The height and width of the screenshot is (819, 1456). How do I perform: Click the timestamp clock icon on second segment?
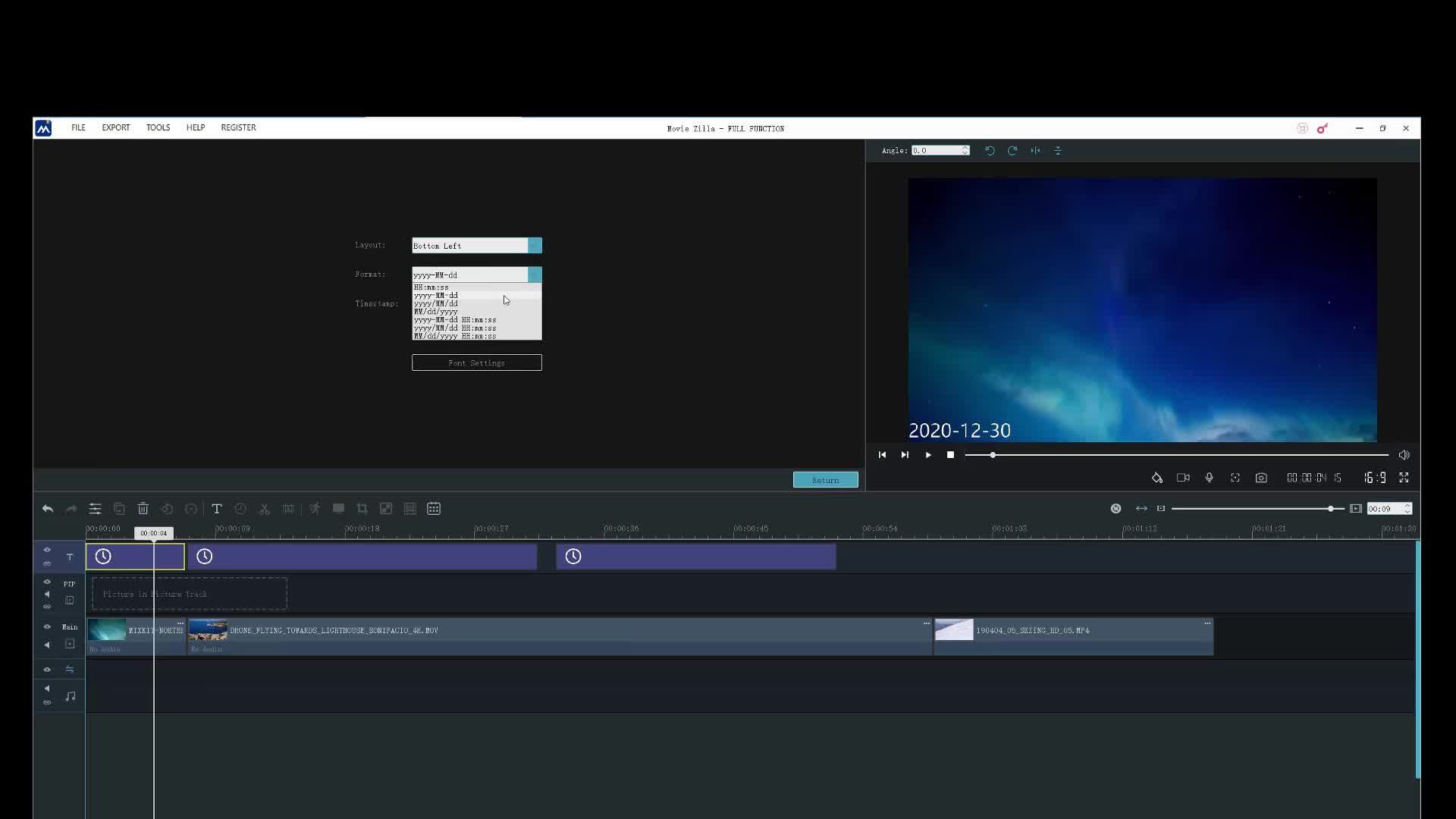pos(204,556)
